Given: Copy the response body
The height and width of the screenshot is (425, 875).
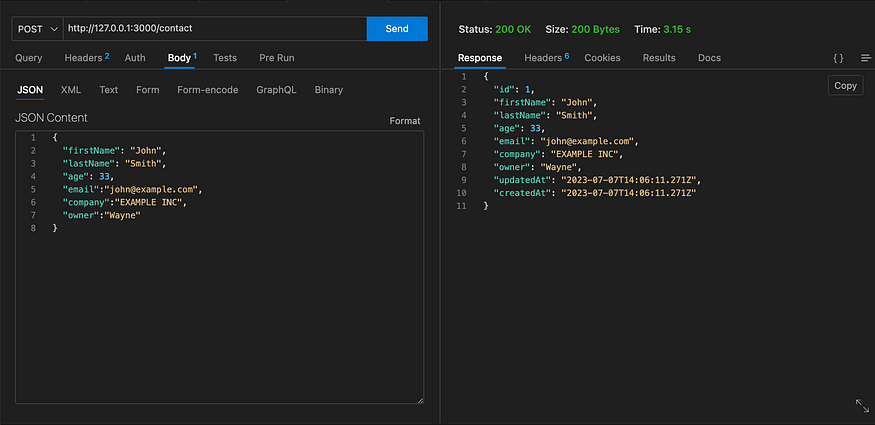Looking at the screenshot, I should click(x=845, y=85).
